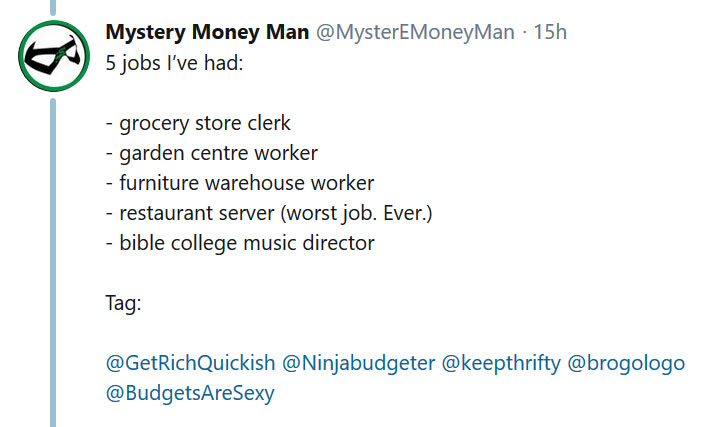Follow the @keepthrifty mention link
Screen dimensions: 711x427
pos(501,362)
